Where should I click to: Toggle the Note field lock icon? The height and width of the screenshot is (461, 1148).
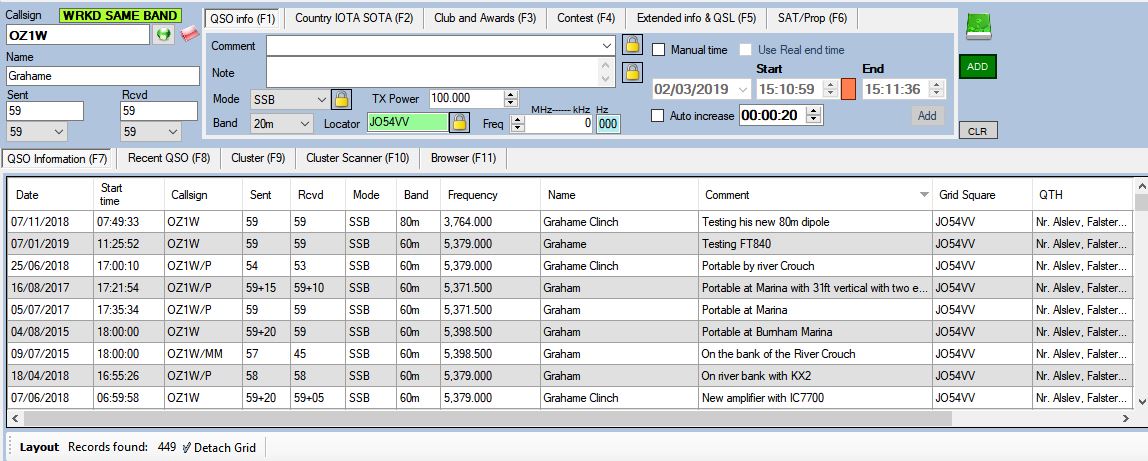point(632,72)
